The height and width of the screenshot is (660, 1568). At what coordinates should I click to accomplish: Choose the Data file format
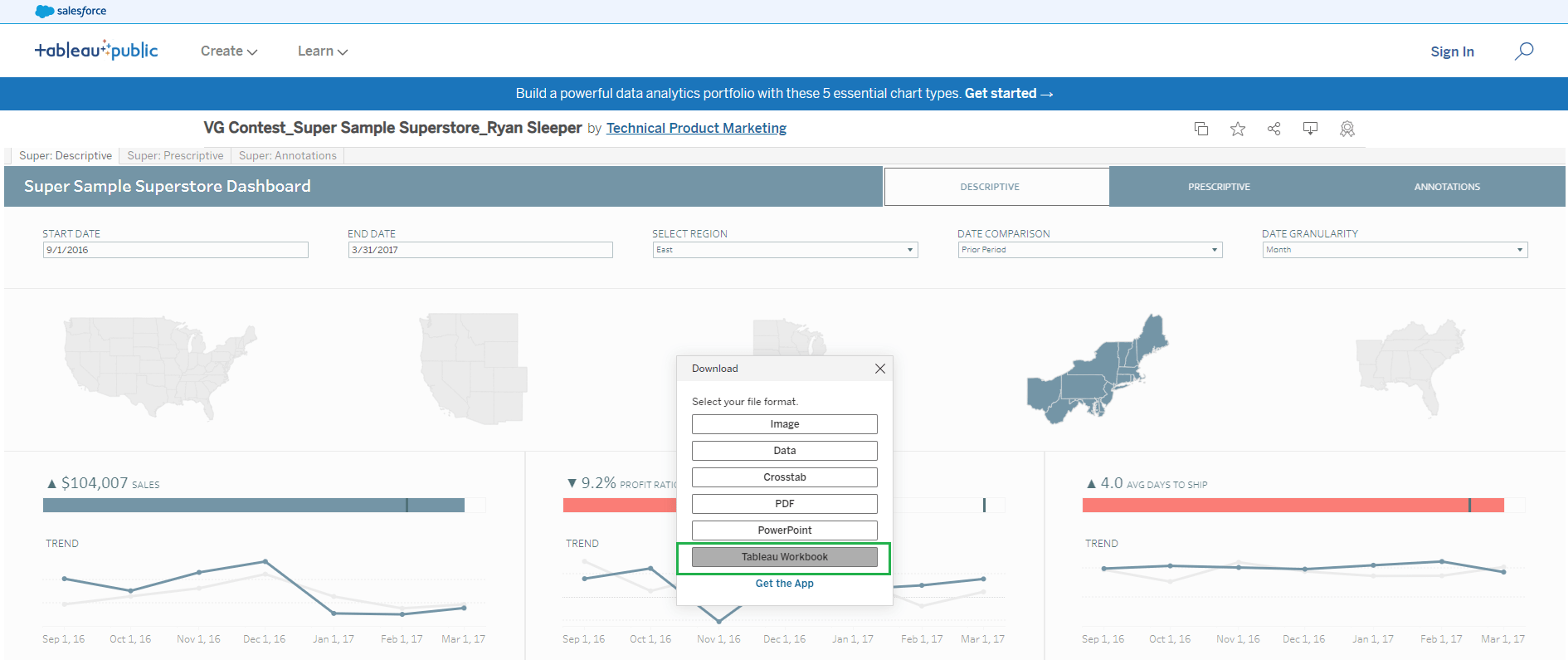[x=785, y=451]
